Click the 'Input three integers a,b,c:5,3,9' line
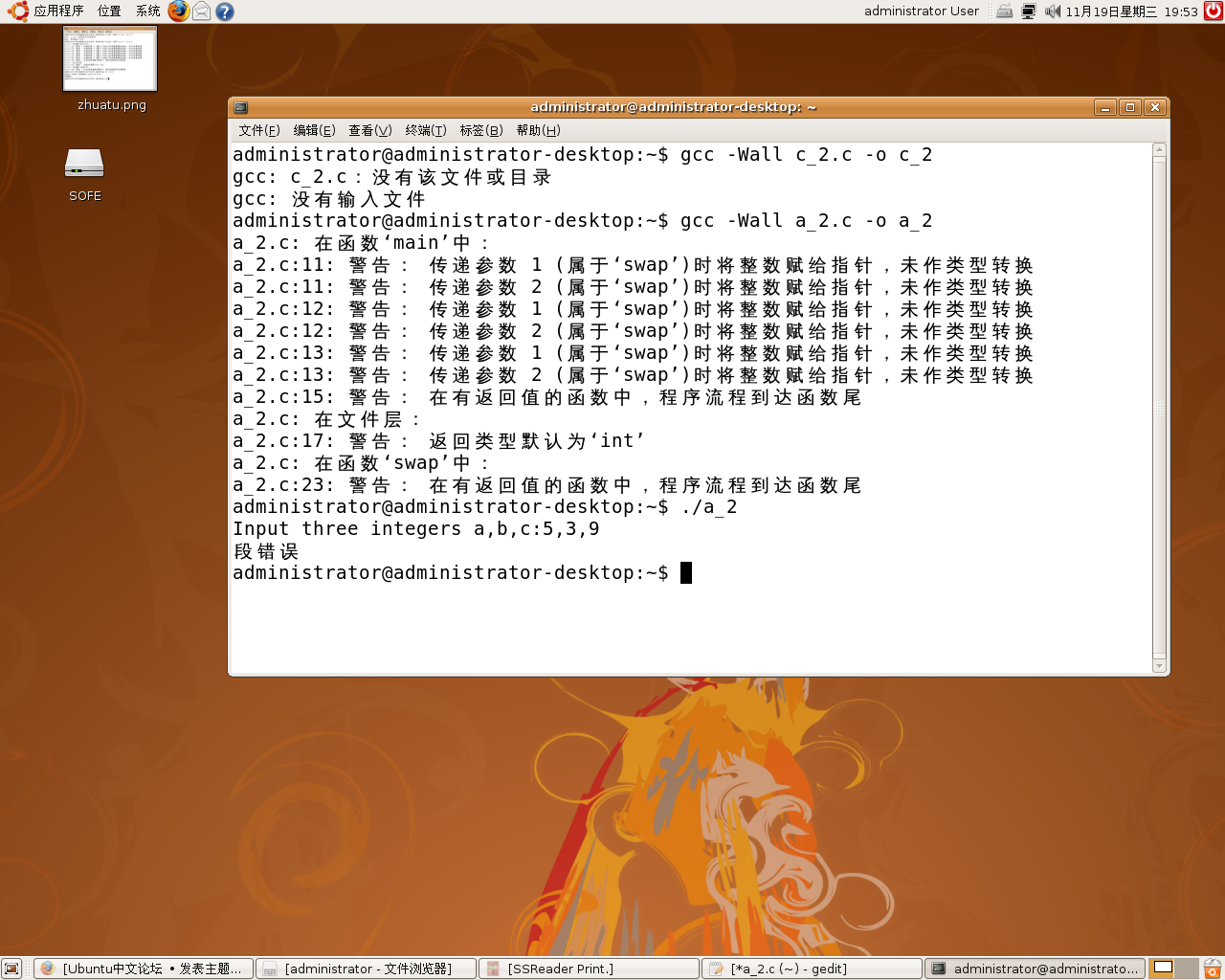Screen dimensions: 1225x980 tap(416, 529)
